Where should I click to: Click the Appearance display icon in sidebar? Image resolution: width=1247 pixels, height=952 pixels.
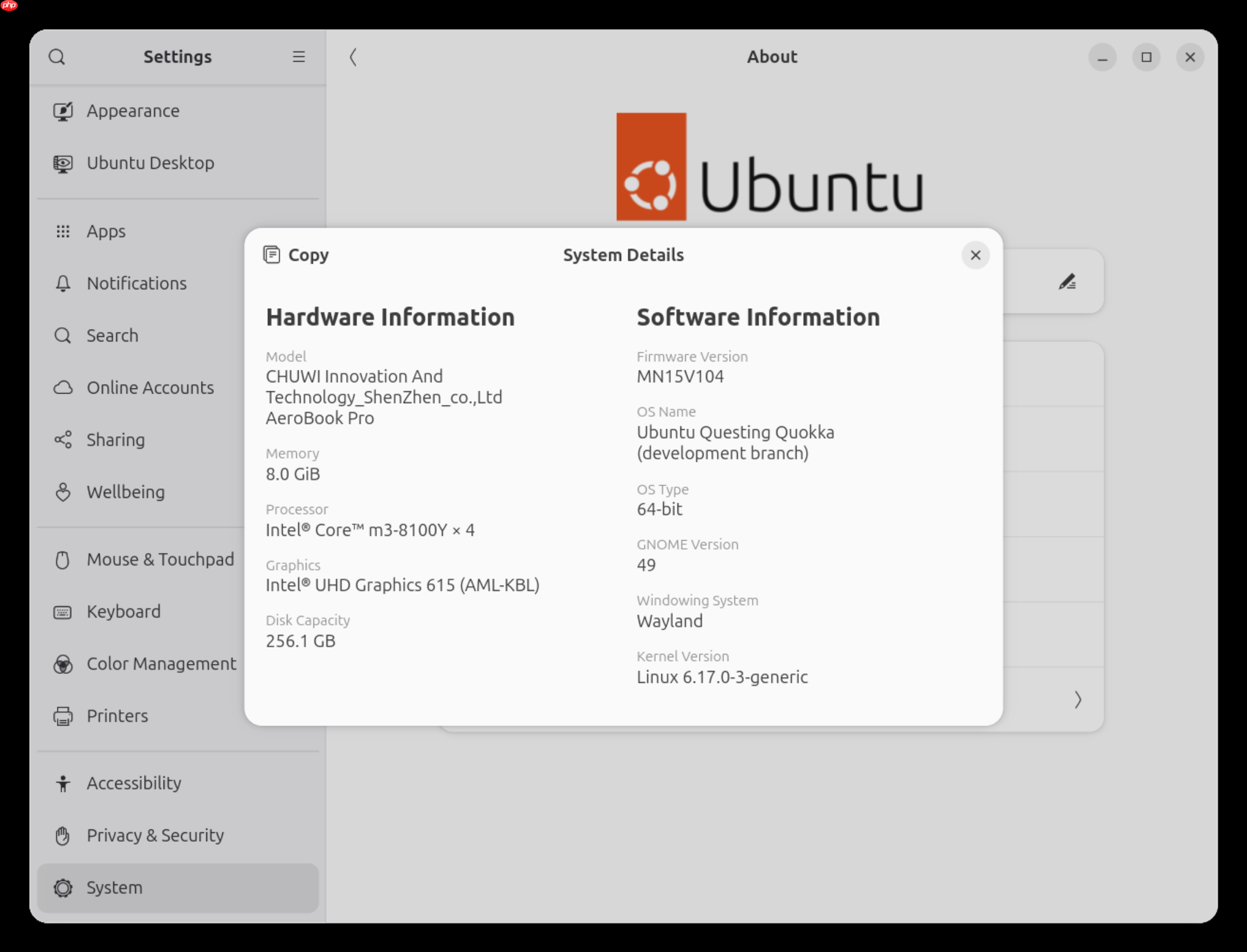[x=63, y=110]
